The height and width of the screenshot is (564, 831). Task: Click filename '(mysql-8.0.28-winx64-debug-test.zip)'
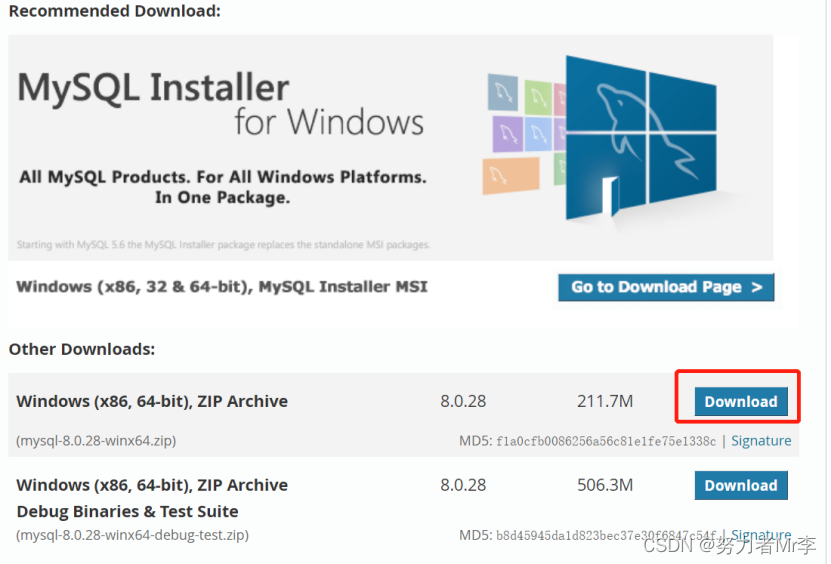(132, 534)
